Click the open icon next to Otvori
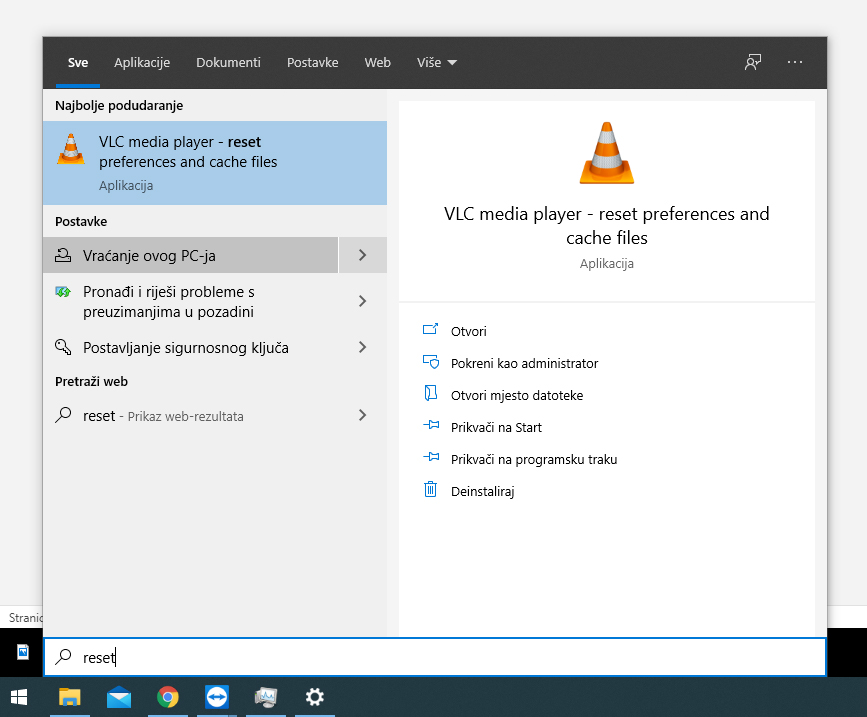 (430, 330)
